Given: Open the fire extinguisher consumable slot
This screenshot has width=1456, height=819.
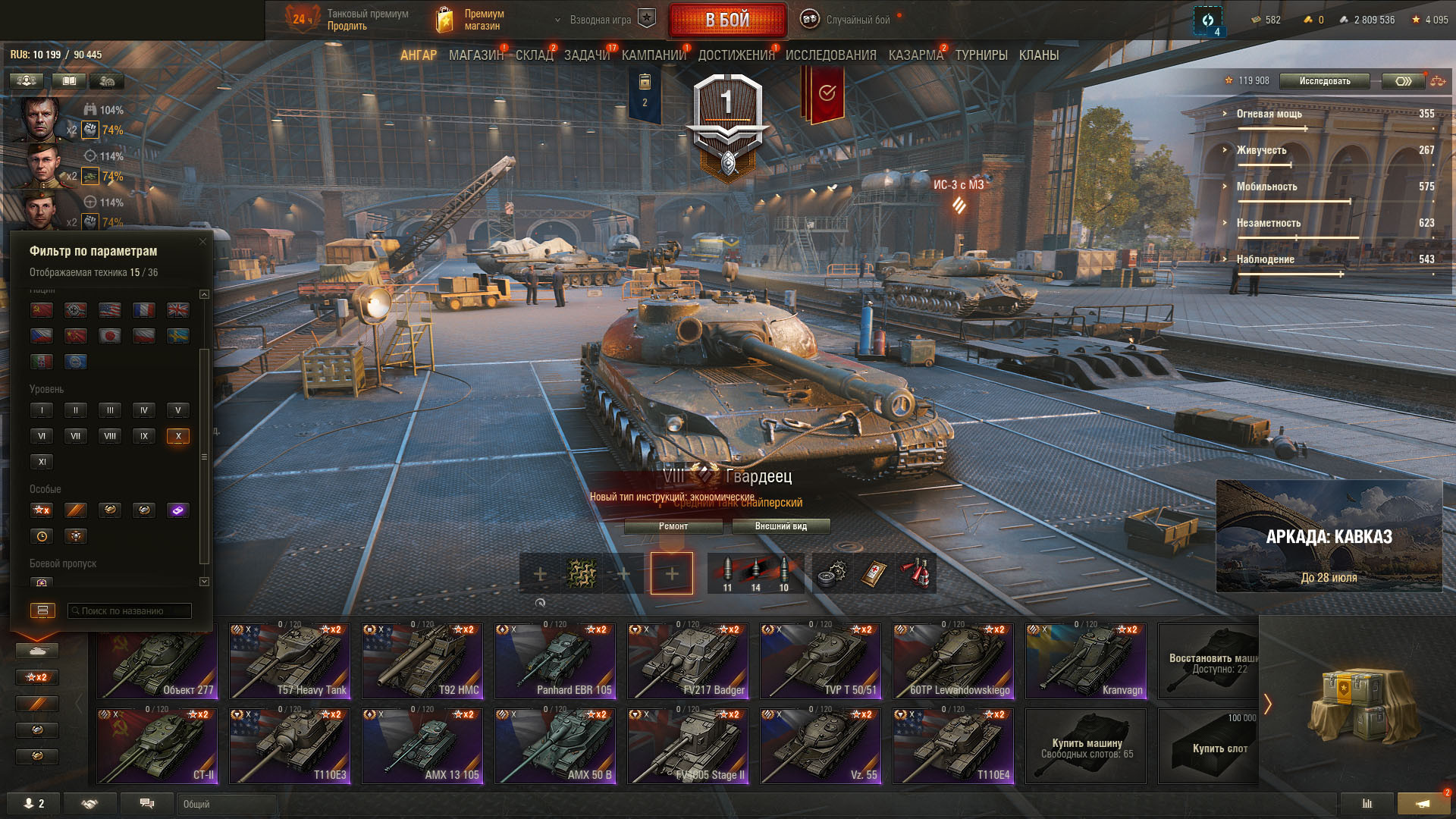Looking at the screenshot, I should [917, 574].
